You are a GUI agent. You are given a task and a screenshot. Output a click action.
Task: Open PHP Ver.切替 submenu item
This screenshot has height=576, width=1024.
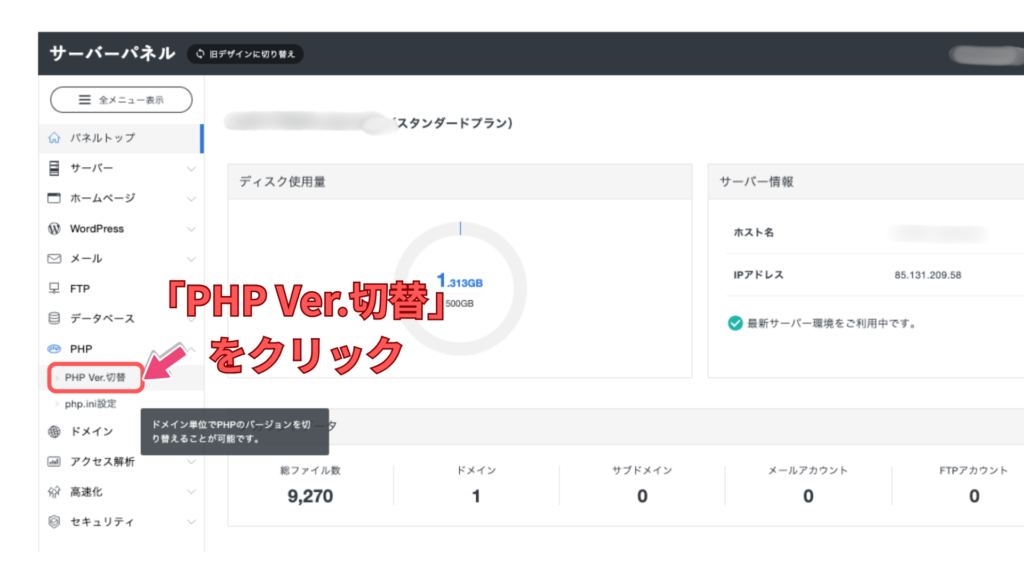click(95, 379)
